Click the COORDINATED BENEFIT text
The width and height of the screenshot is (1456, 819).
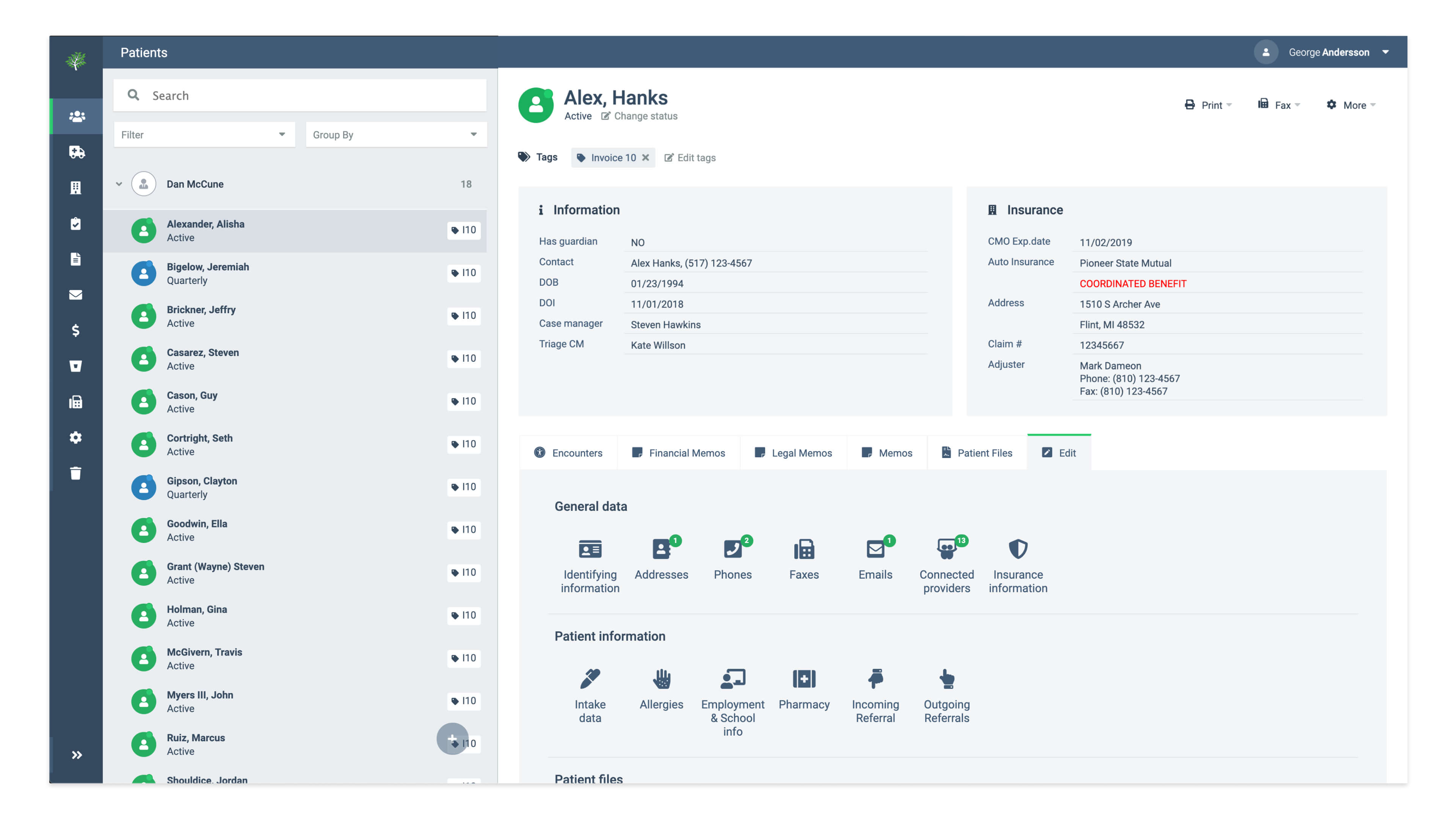point(1133,284)
